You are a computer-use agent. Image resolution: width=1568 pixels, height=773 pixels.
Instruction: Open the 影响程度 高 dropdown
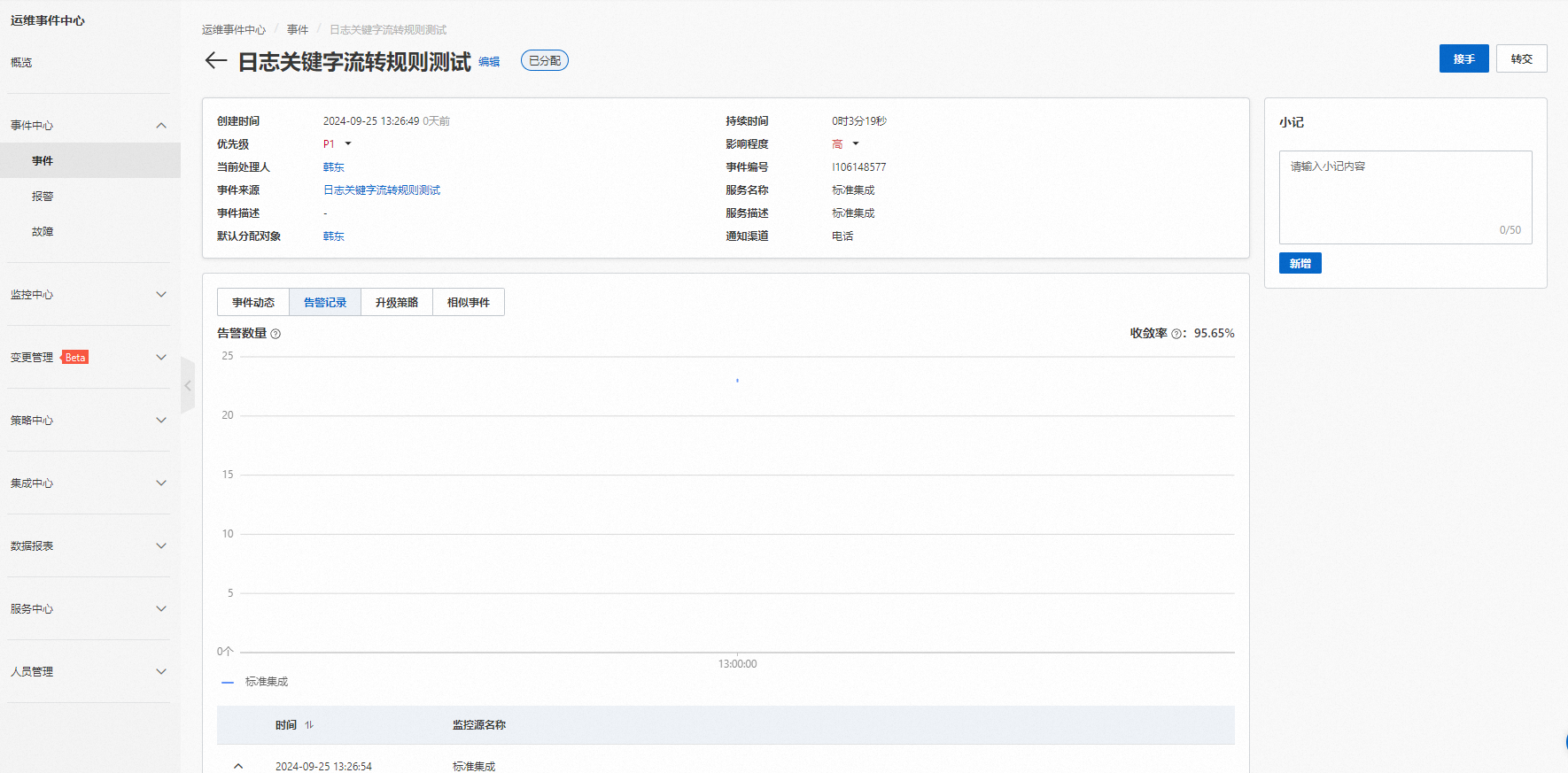[x=856, y=143]
